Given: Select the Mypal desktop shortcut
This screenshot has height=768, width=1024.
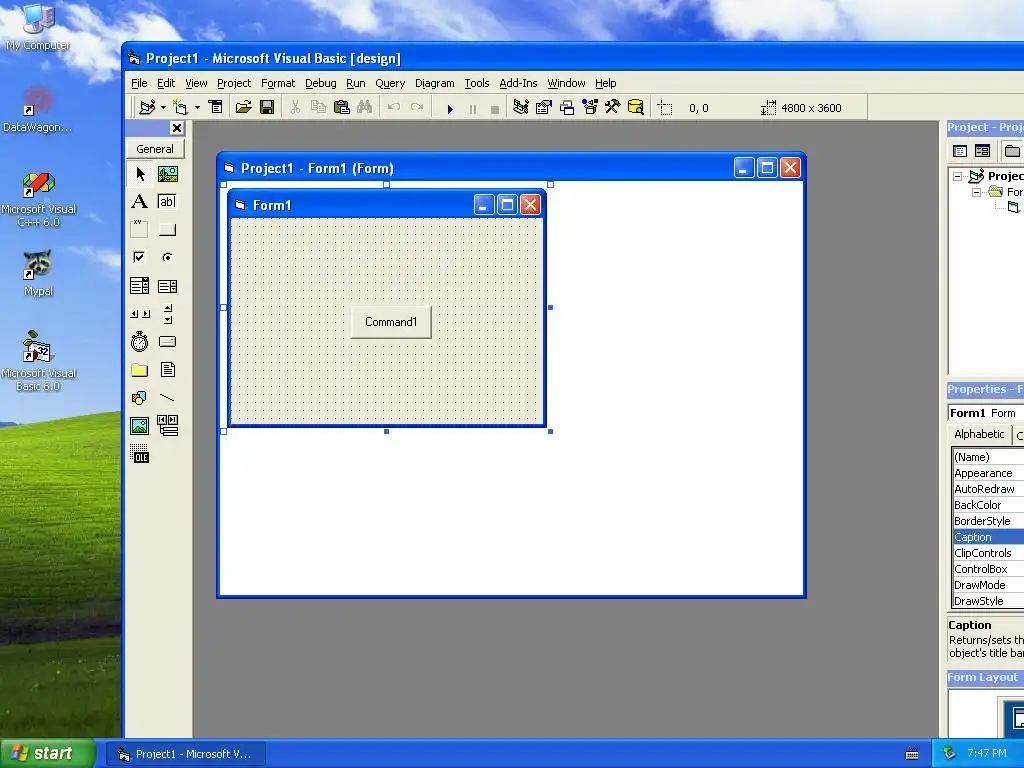Looking at the screenshot, I should [38, 273].
